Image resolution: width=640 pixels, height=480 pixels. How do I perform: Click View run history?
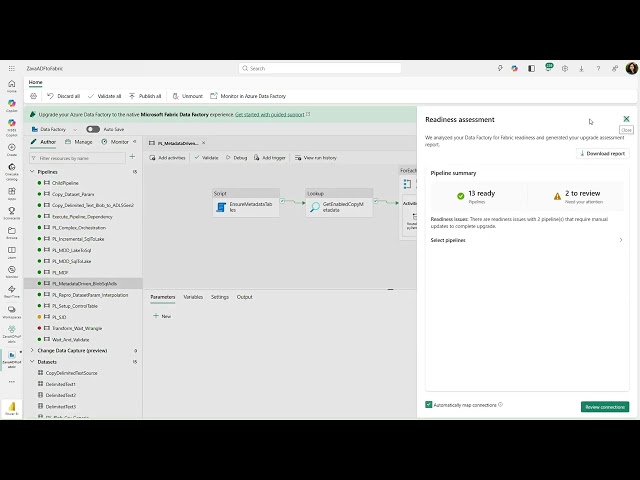316,158
